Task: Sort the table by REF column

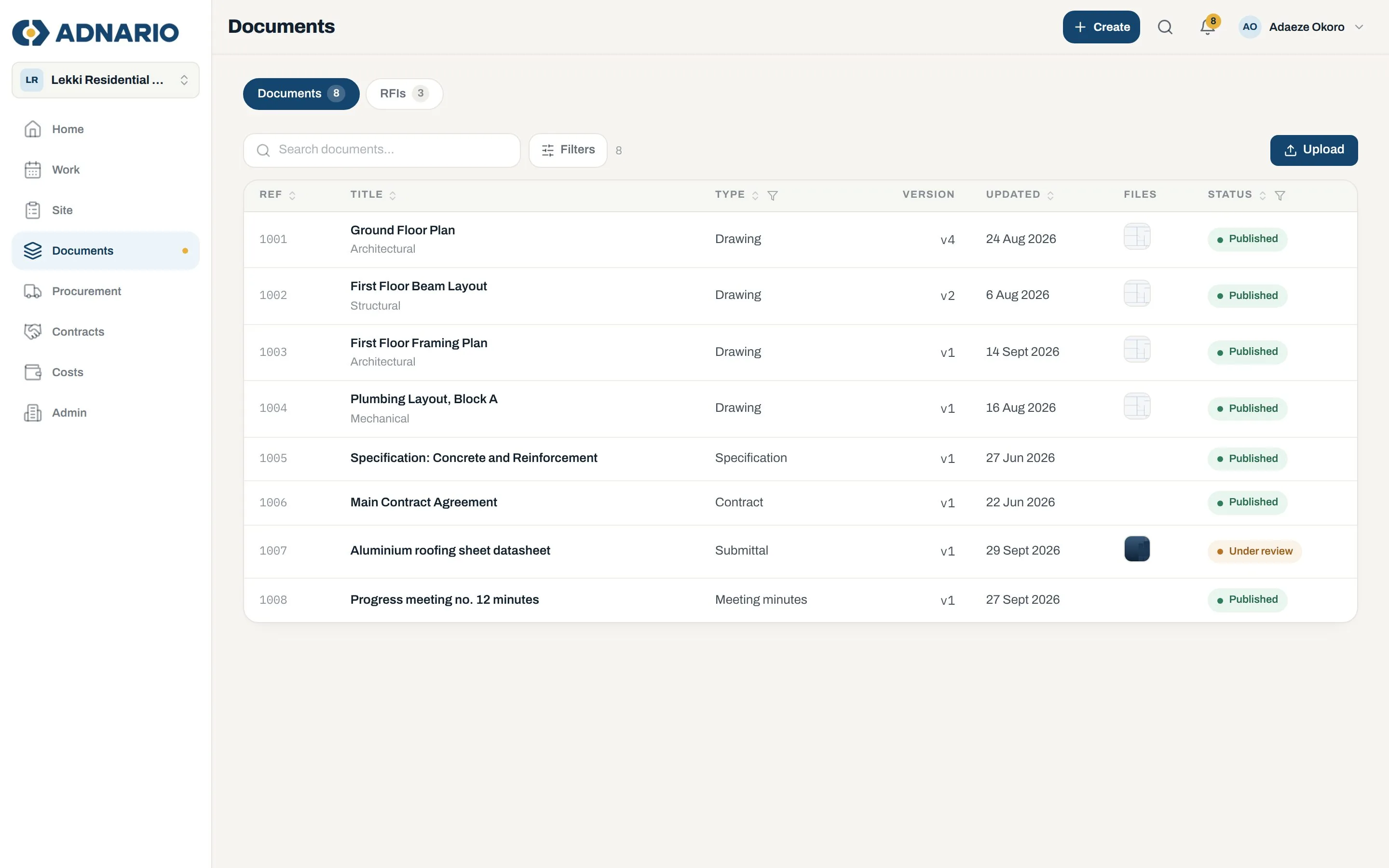Action: click(x=292, y=196)
